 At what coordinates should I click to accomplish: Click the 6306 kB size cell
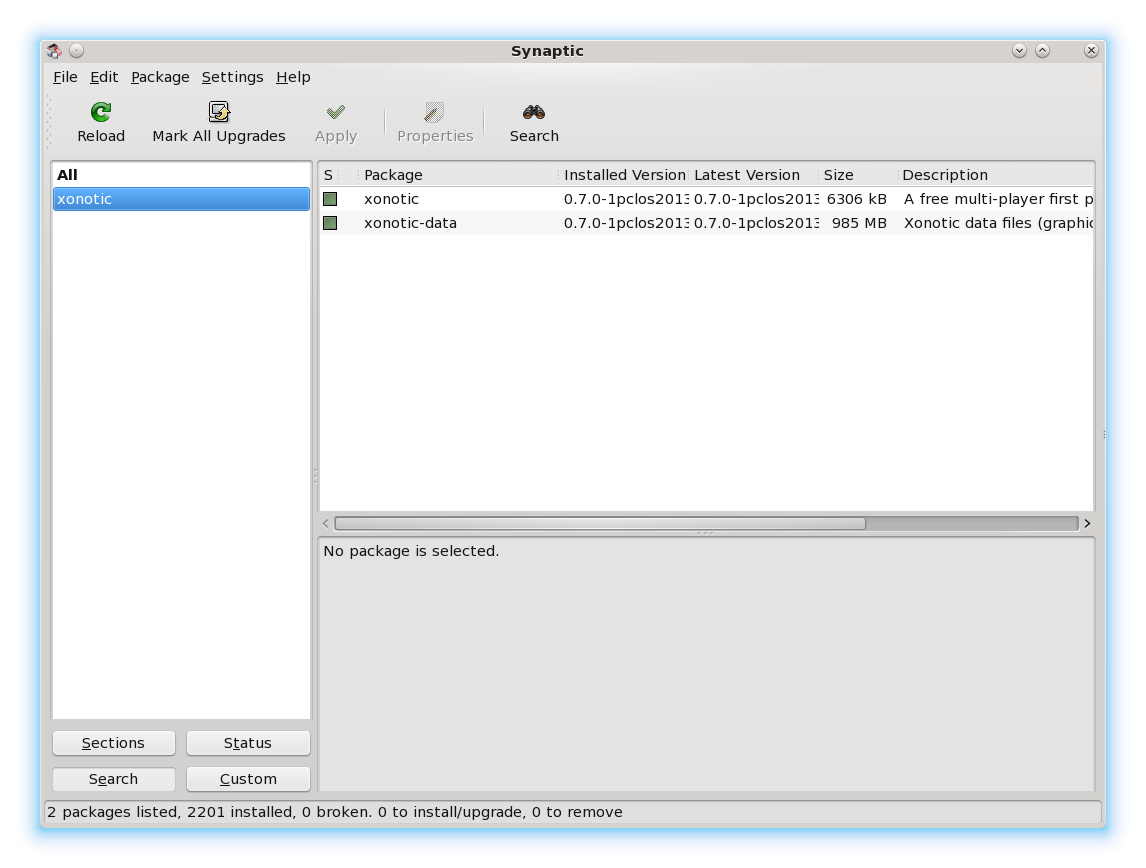click(x=857, y=199)
